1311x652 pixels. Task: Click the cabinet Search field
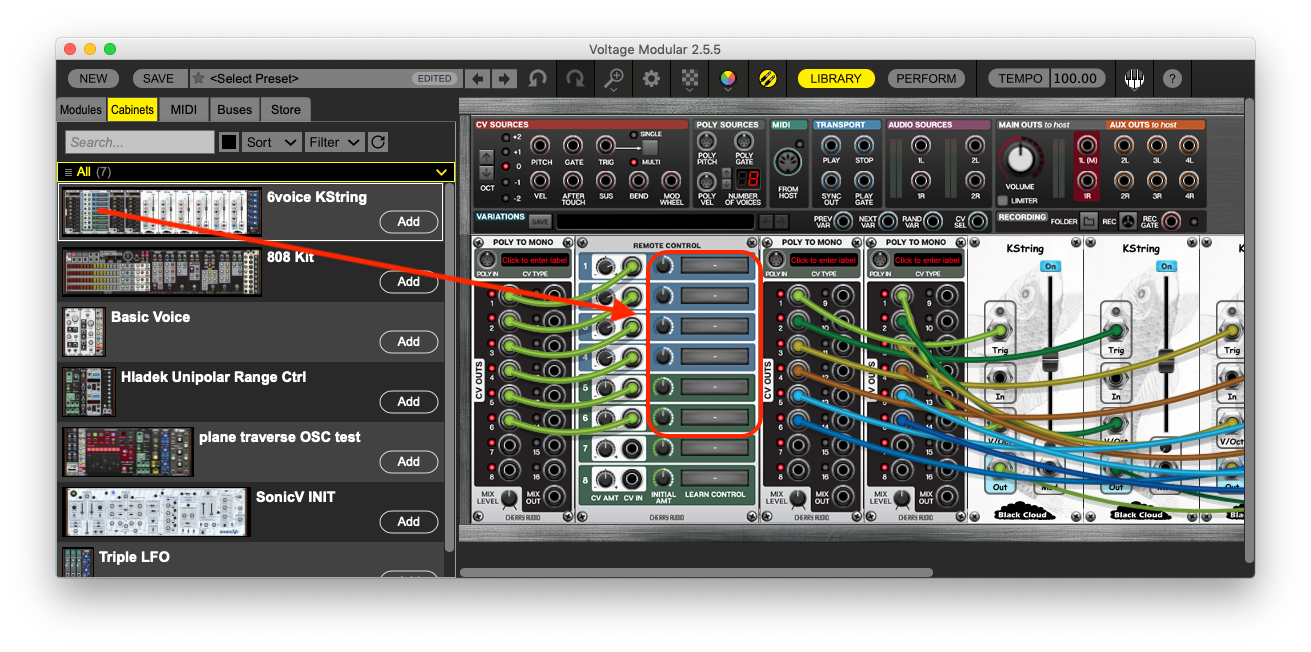coord(140,142)
